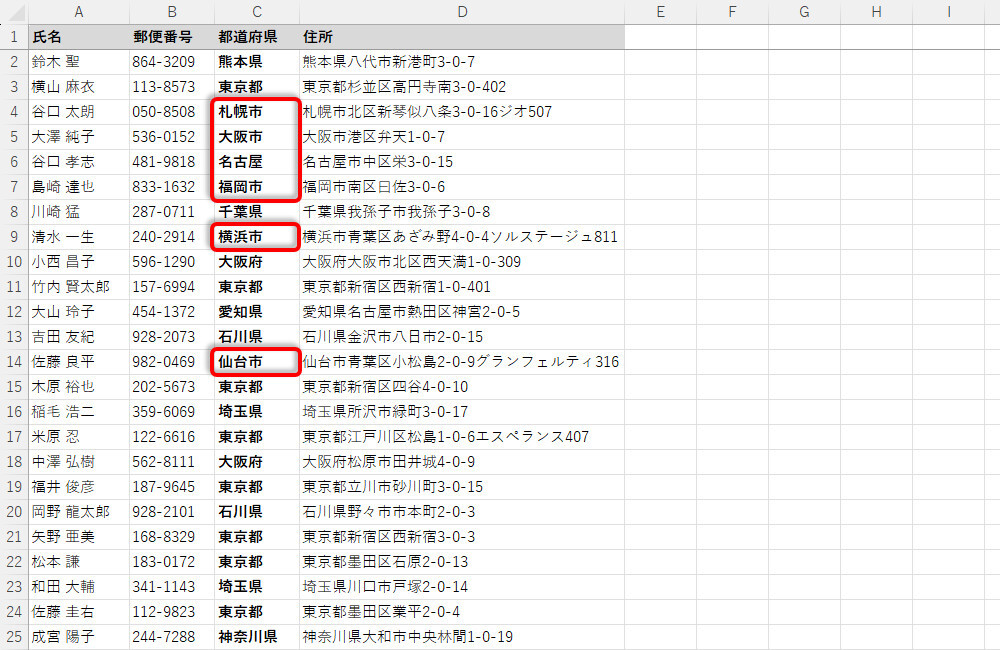This screenshot has width=1000, height=650.
Task: Select column A header
Action: 78,12
